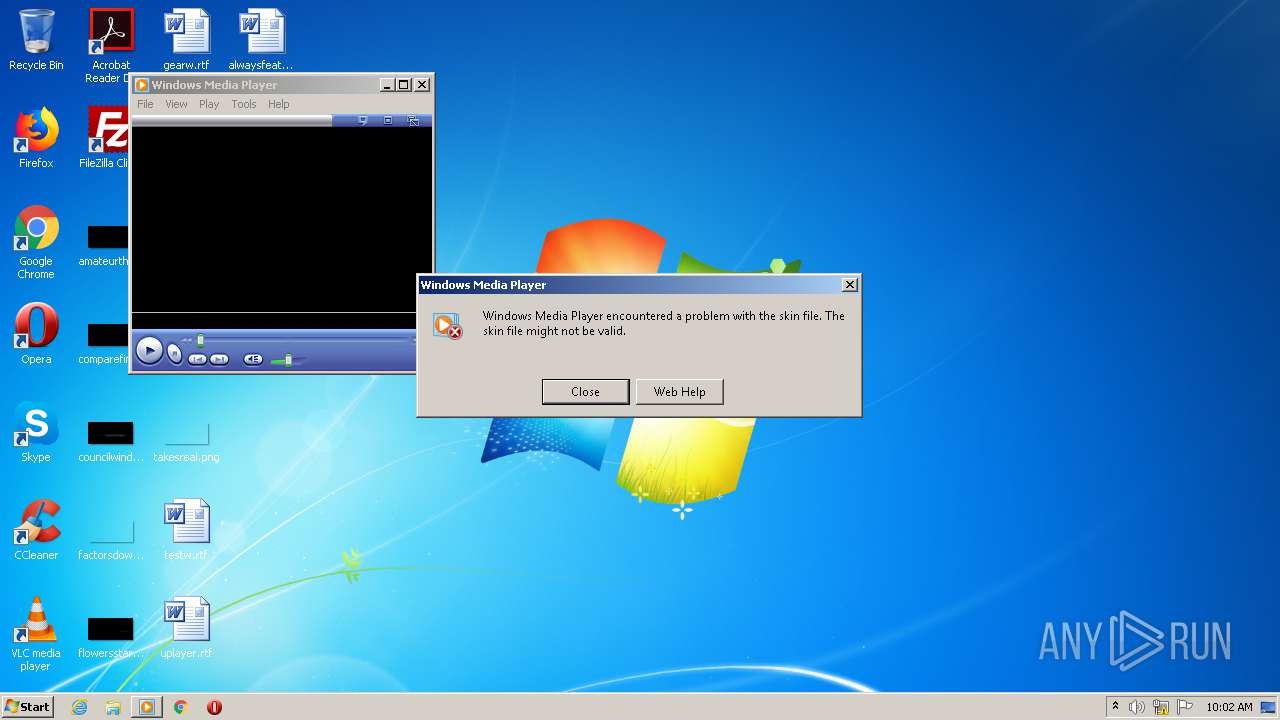Minimize the Windows Media Player window
The width and height of the screenshot is (1280, 720).
388,85
